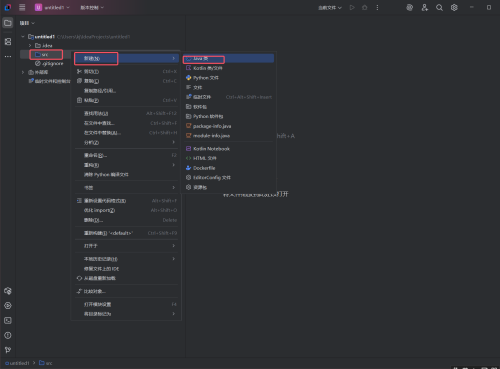The height and width of the screenshot is (369, 500).
Task: Open the Project view selector dropdown
Action: pyautogui.click(x=27, y=23)
